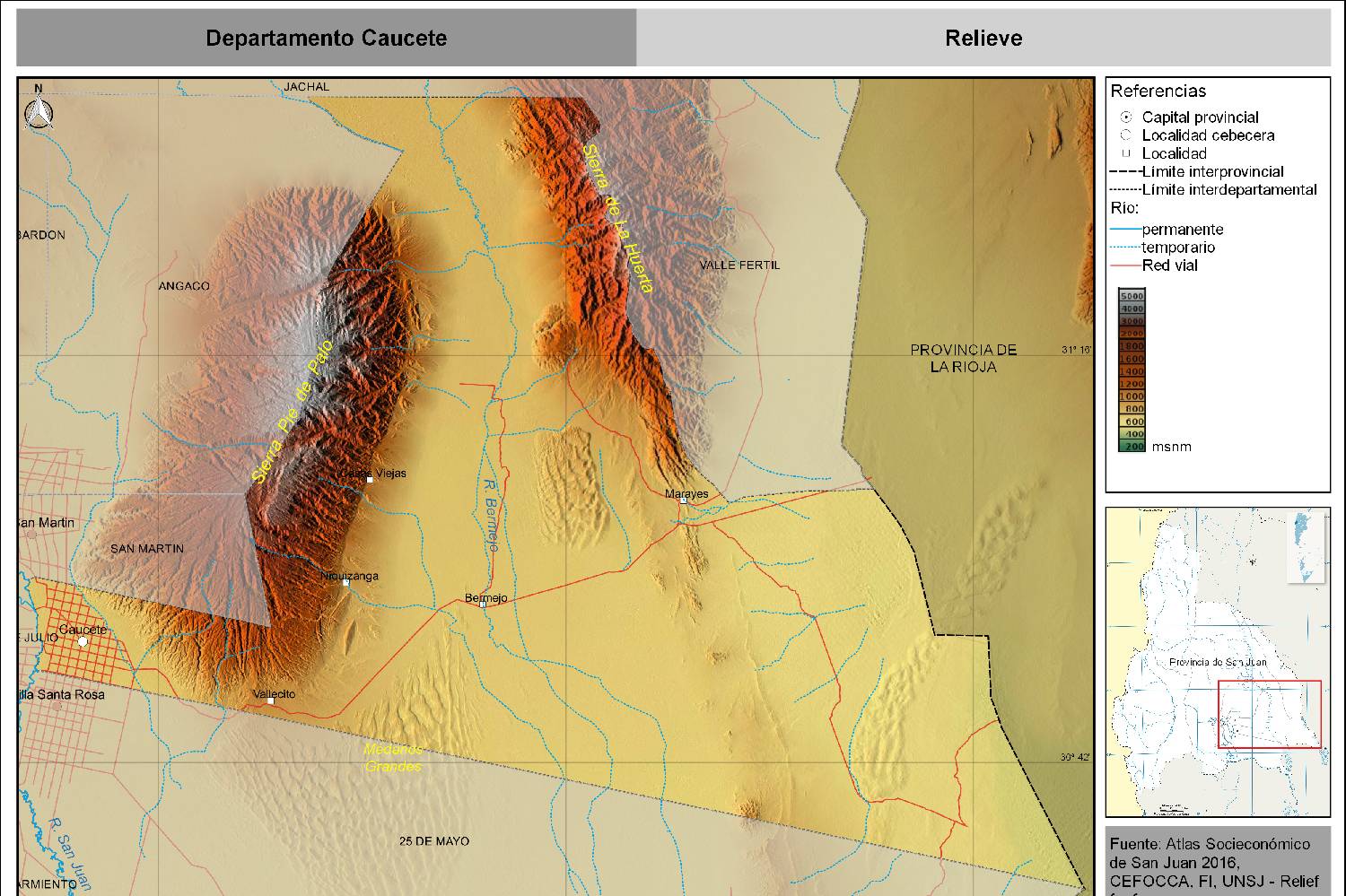Click the 30° 42' latitude label
1346x896 pixels.
pyautogui.click(x=1075, y=757)
